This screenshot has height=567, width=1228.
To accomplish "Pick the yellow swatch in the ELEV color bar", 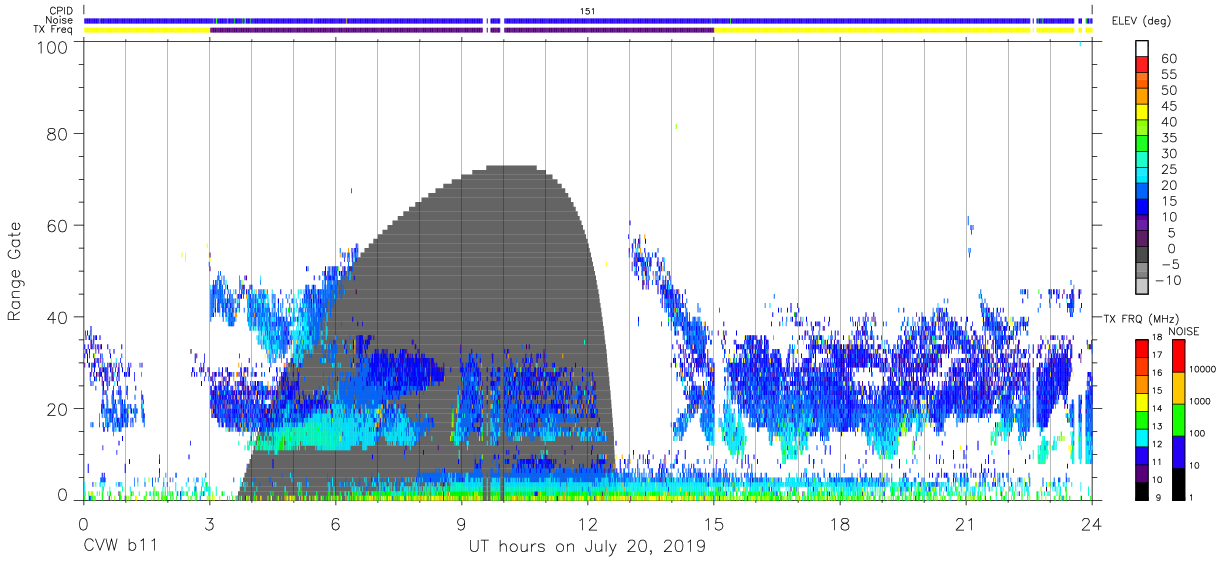I will 1142,111.
